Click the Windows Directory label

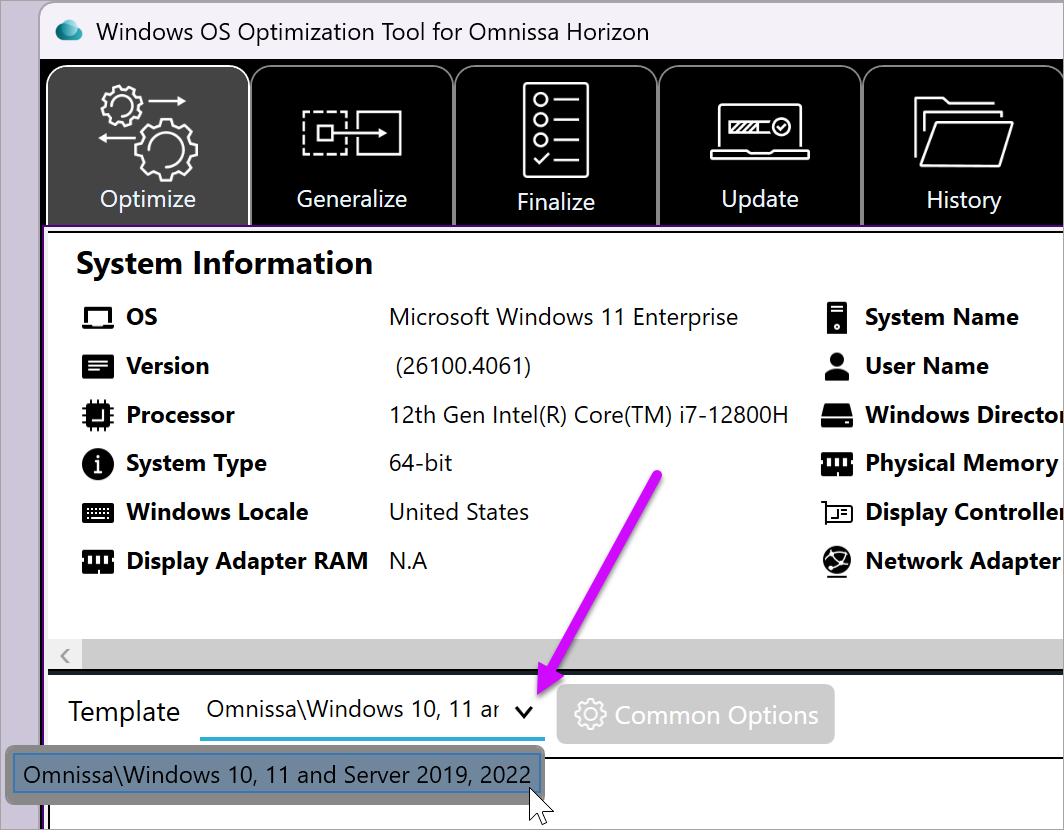[964, 415]
